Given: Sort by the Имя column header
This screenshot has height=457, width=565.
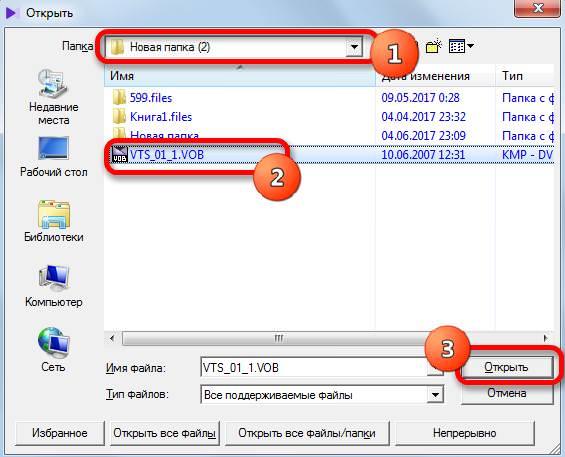Looking at the screenshot, I should point(240,76).
